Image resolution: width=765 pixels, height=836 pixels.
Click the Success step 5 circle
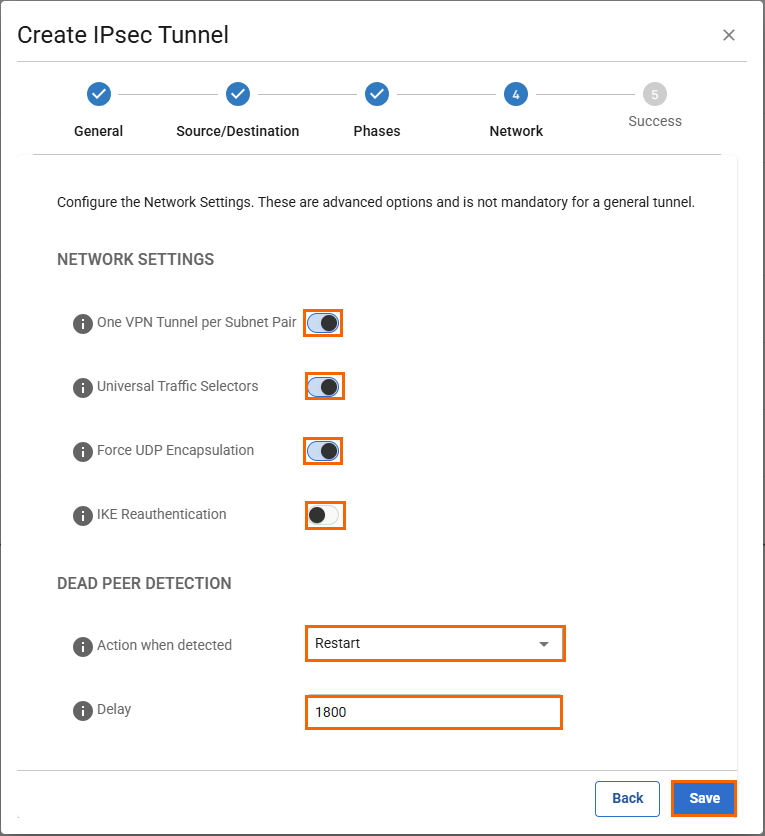click(x=654, y=94)
